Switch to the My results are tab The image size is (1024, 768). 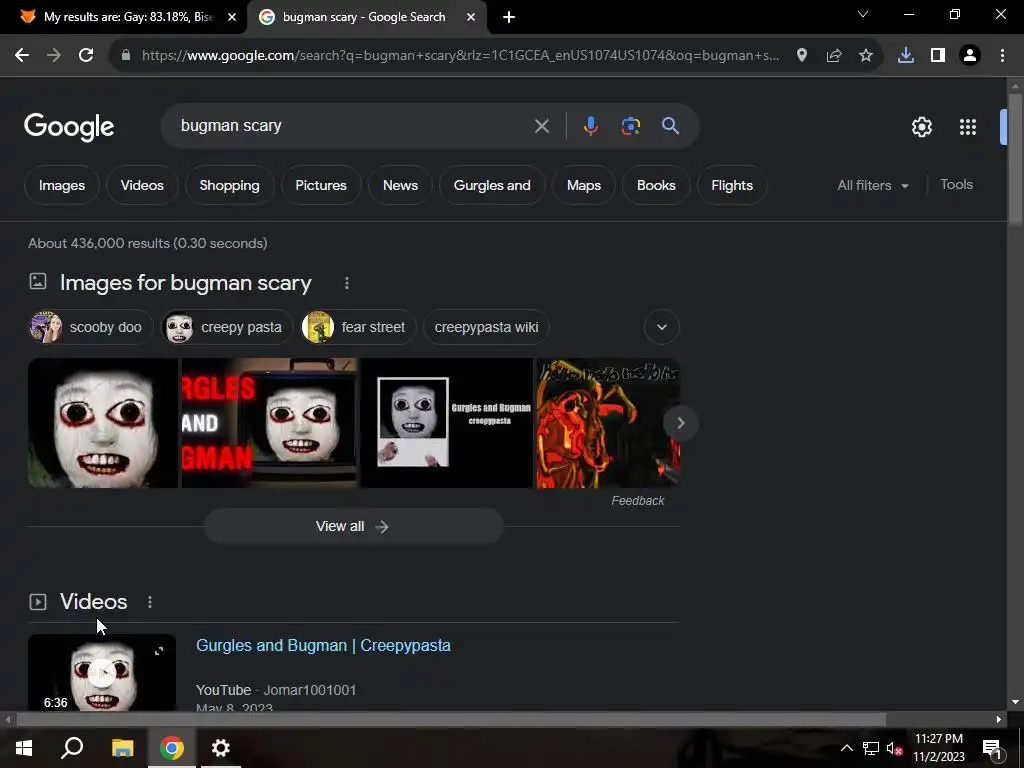pos(122,17)
